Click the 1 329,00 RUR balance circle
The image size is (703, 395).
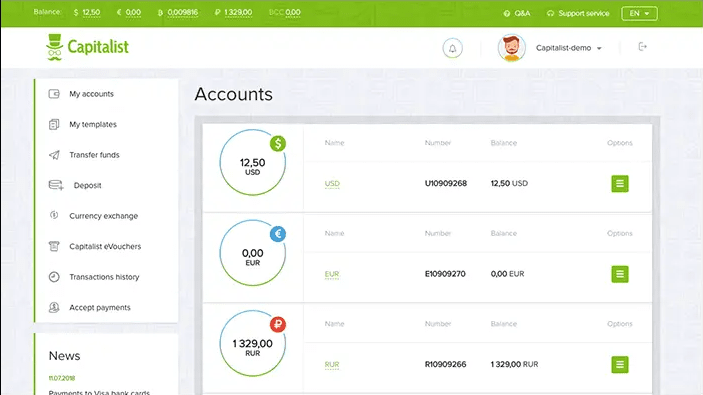[x=252, y=343]
